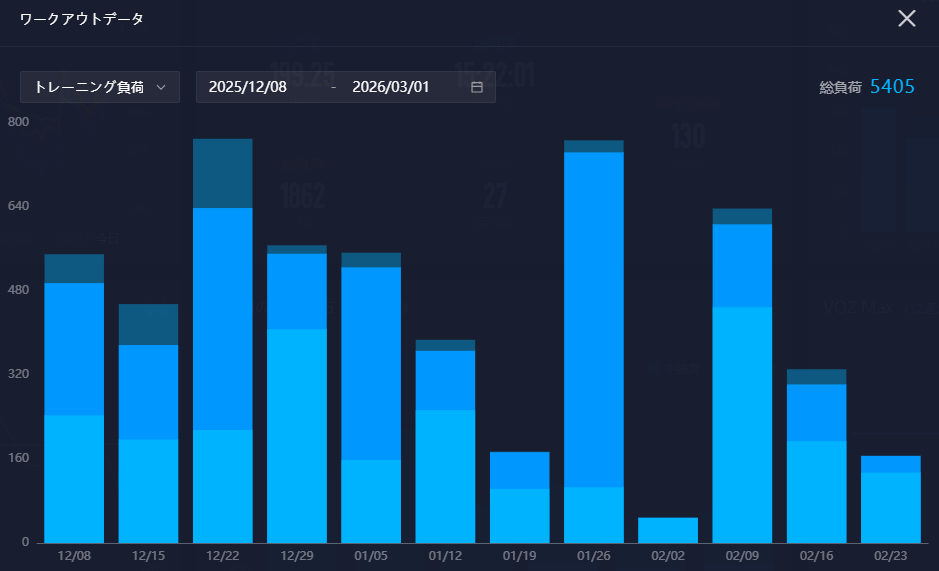Edit the start date 2025/12/08
Image resolution: width=939 pixels, height=571 pixels.
(x=248, y=87)
